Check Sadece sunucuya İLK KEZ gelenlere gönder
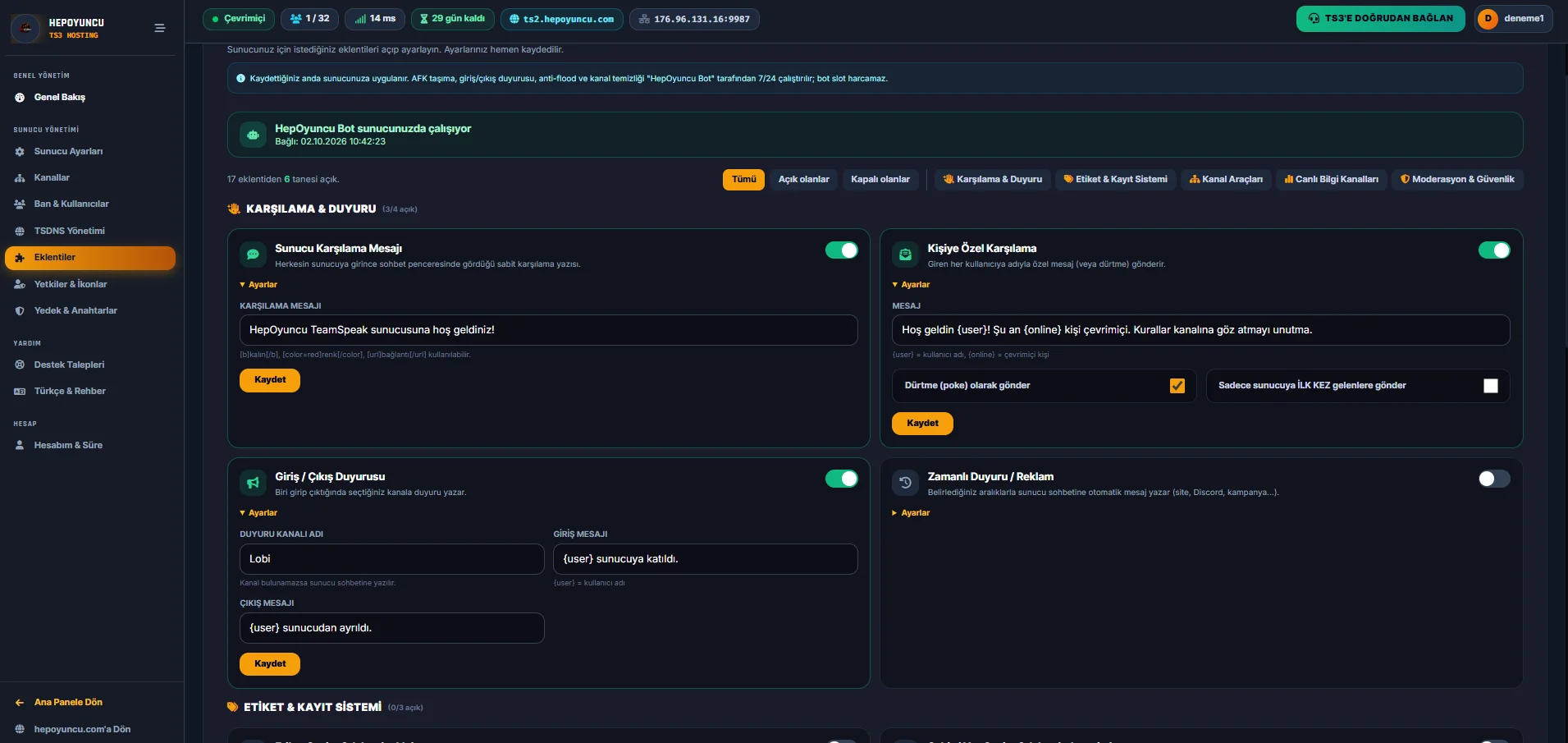 [1491, 386]
